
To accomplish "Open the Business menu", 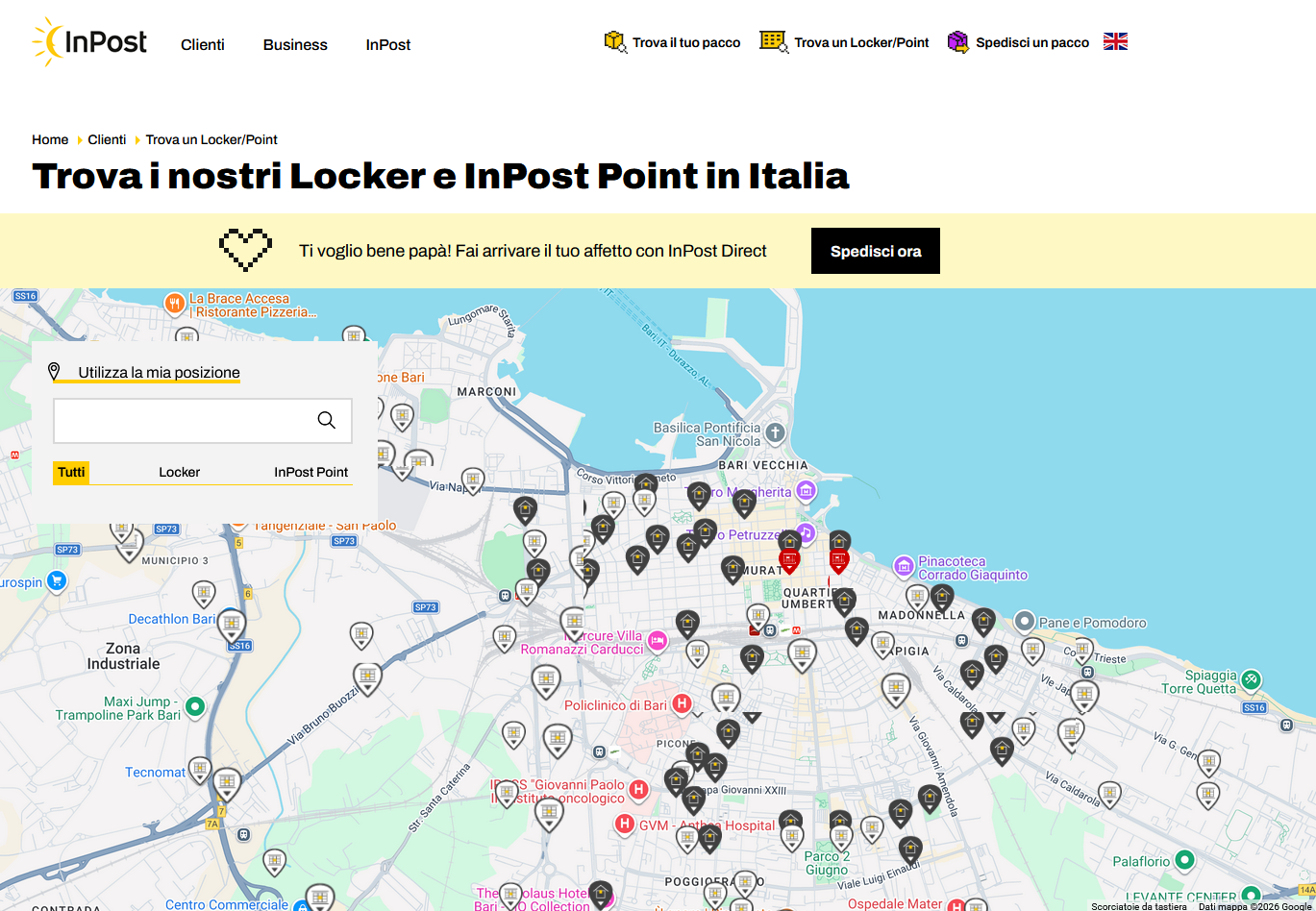I will point(295,44).
